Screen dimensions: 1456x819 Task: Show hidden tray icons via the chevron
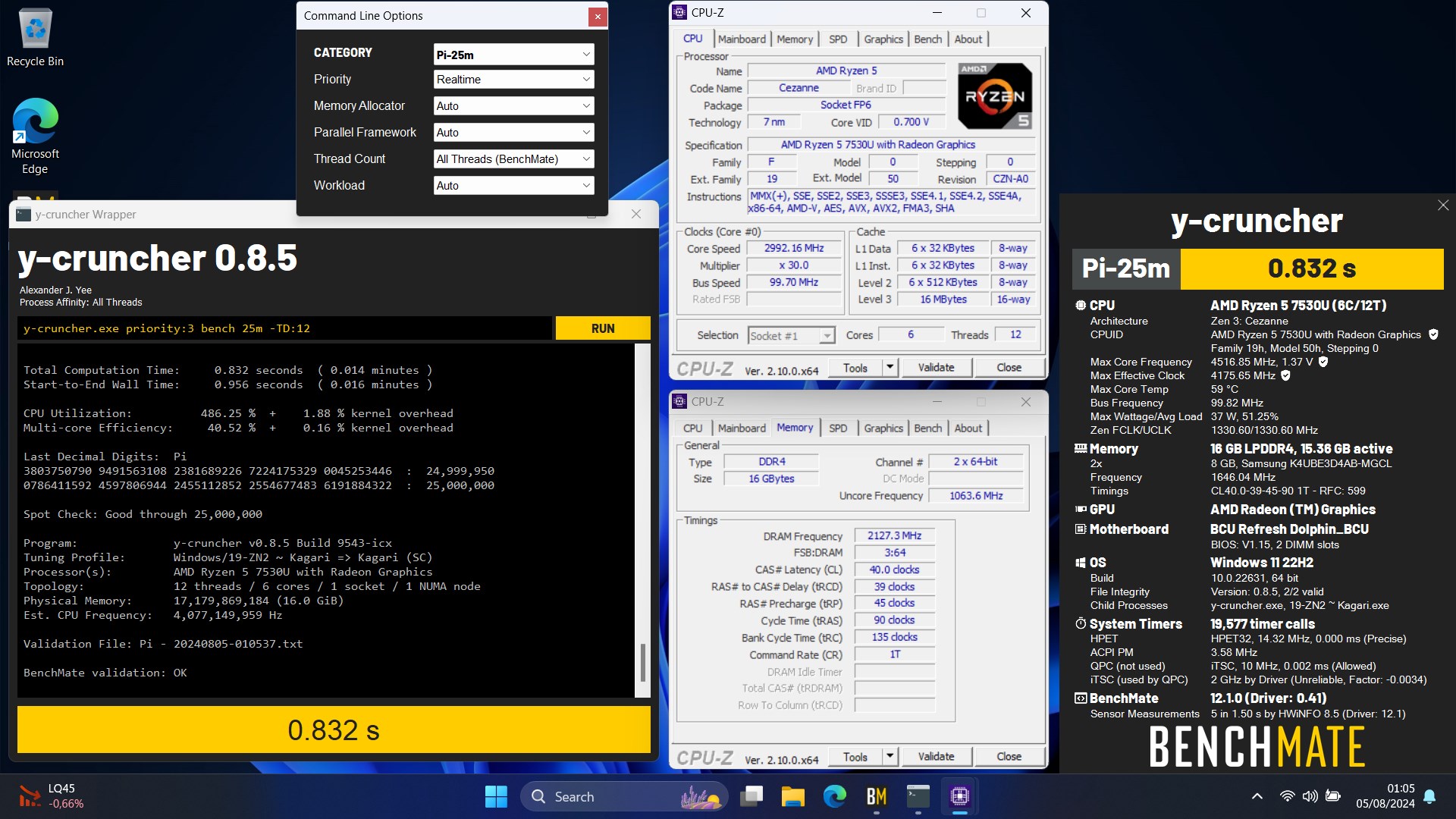(1257, 796)
